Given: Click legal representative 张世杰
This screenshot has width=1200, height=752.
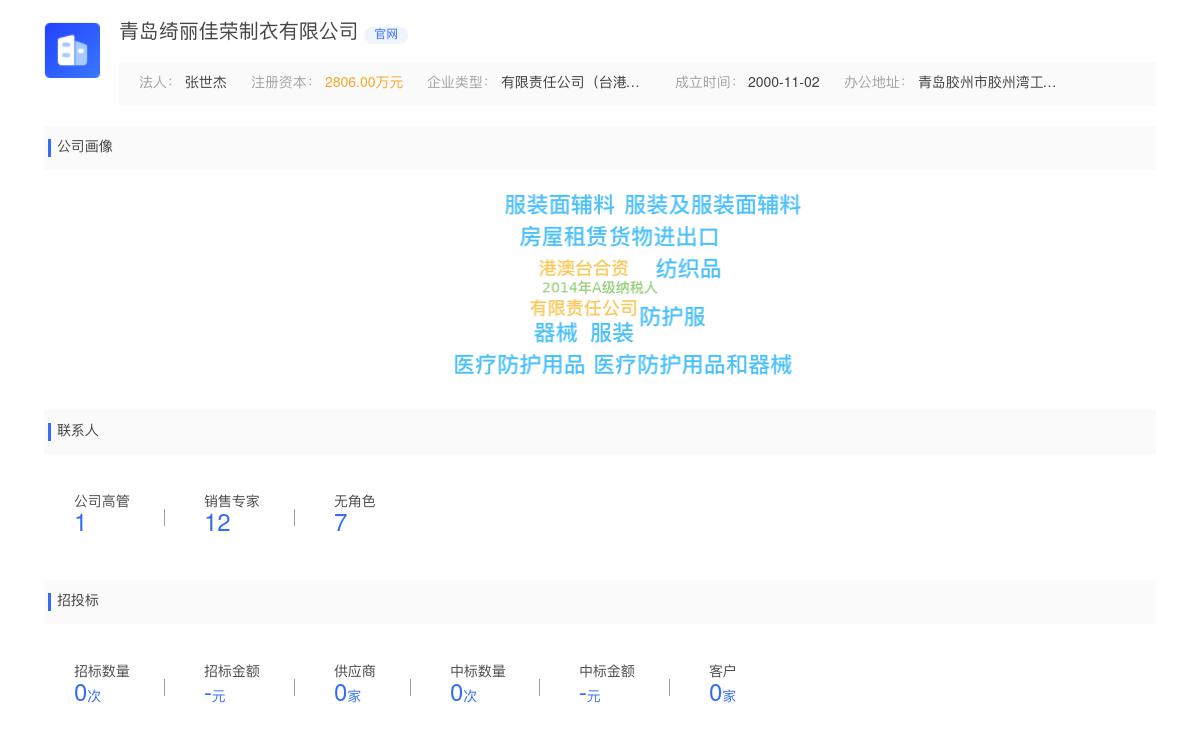Looking at the screenshot, I should [206, 83].
